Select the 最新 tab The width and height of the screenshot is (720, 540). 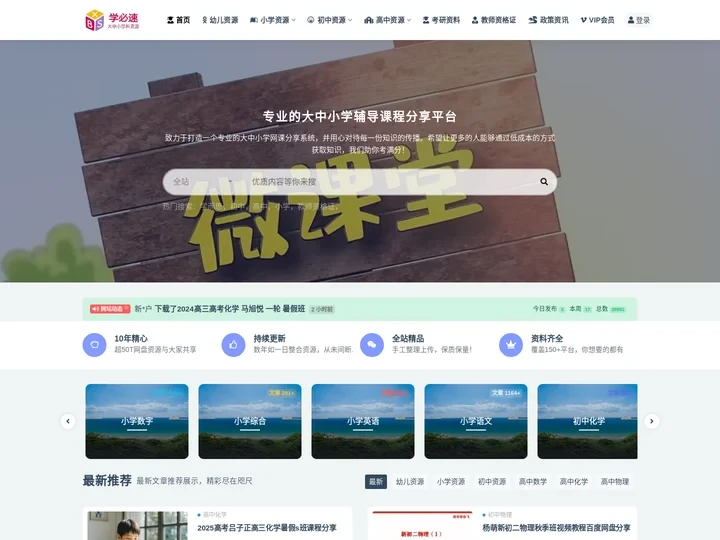(x=376, y=482)
